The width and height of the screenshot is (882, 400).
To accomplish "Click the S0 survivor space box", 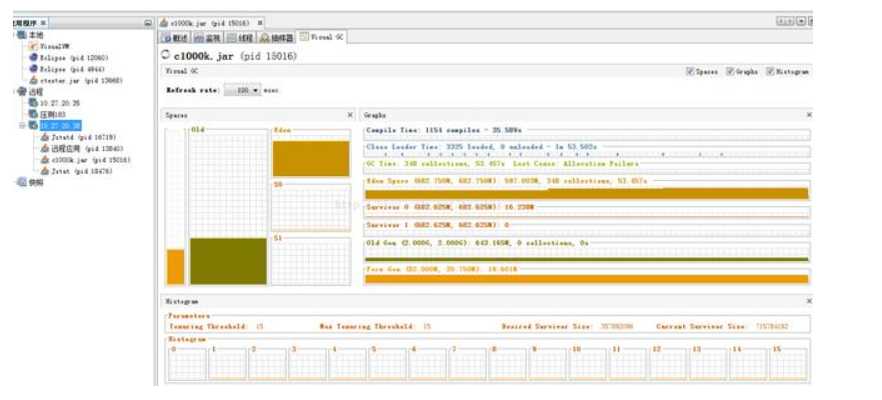I will tap(311, 207).
